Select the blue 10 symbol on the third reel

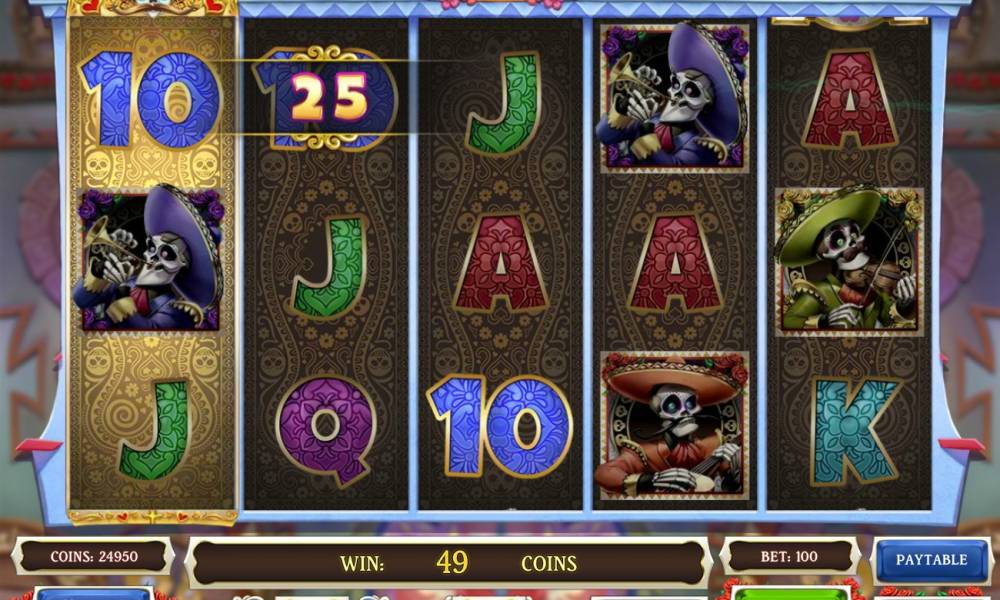[x=501, y=426]
